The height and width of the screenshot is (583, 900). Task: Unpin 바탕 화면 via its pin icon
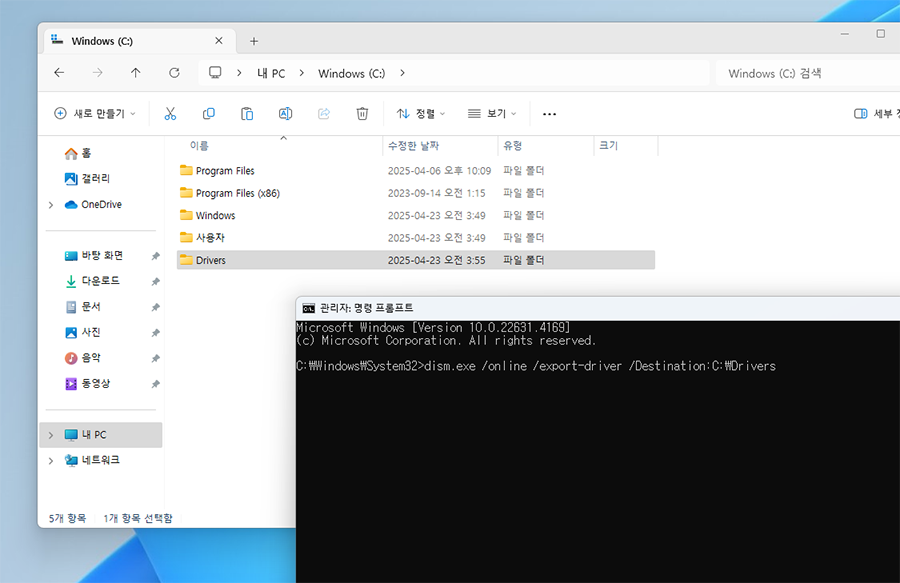tap(155, 256)
